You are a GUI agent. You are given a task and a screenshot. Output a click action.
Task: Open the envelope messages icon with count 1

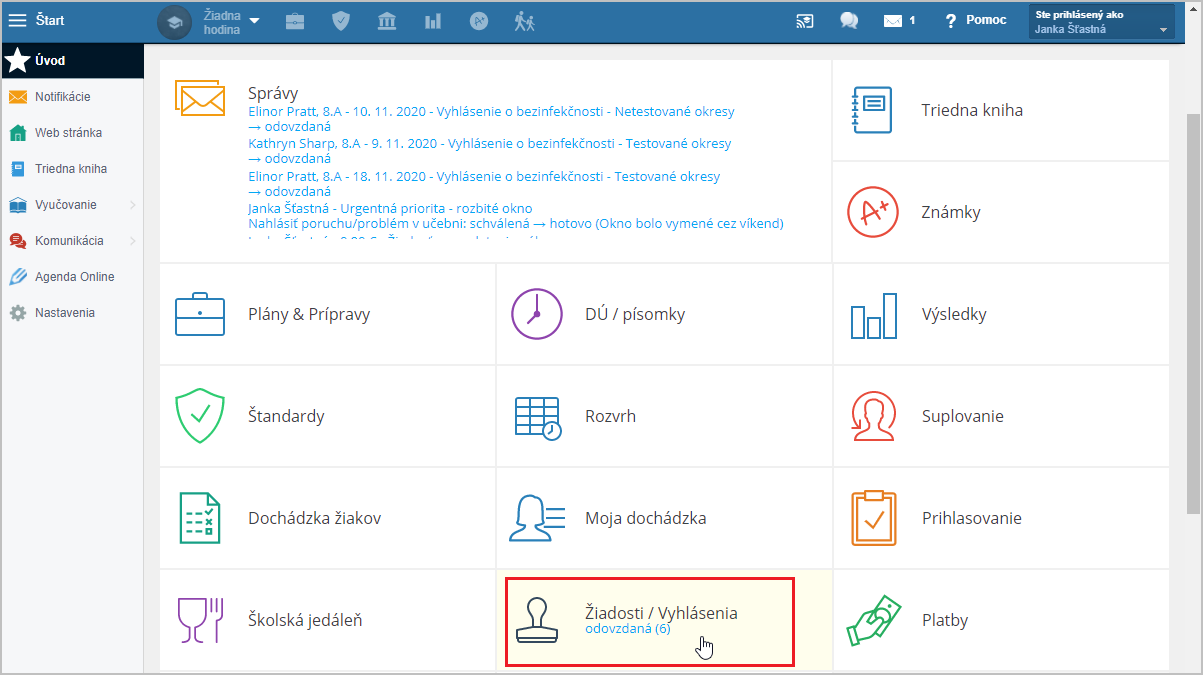[x=899, y=21]
